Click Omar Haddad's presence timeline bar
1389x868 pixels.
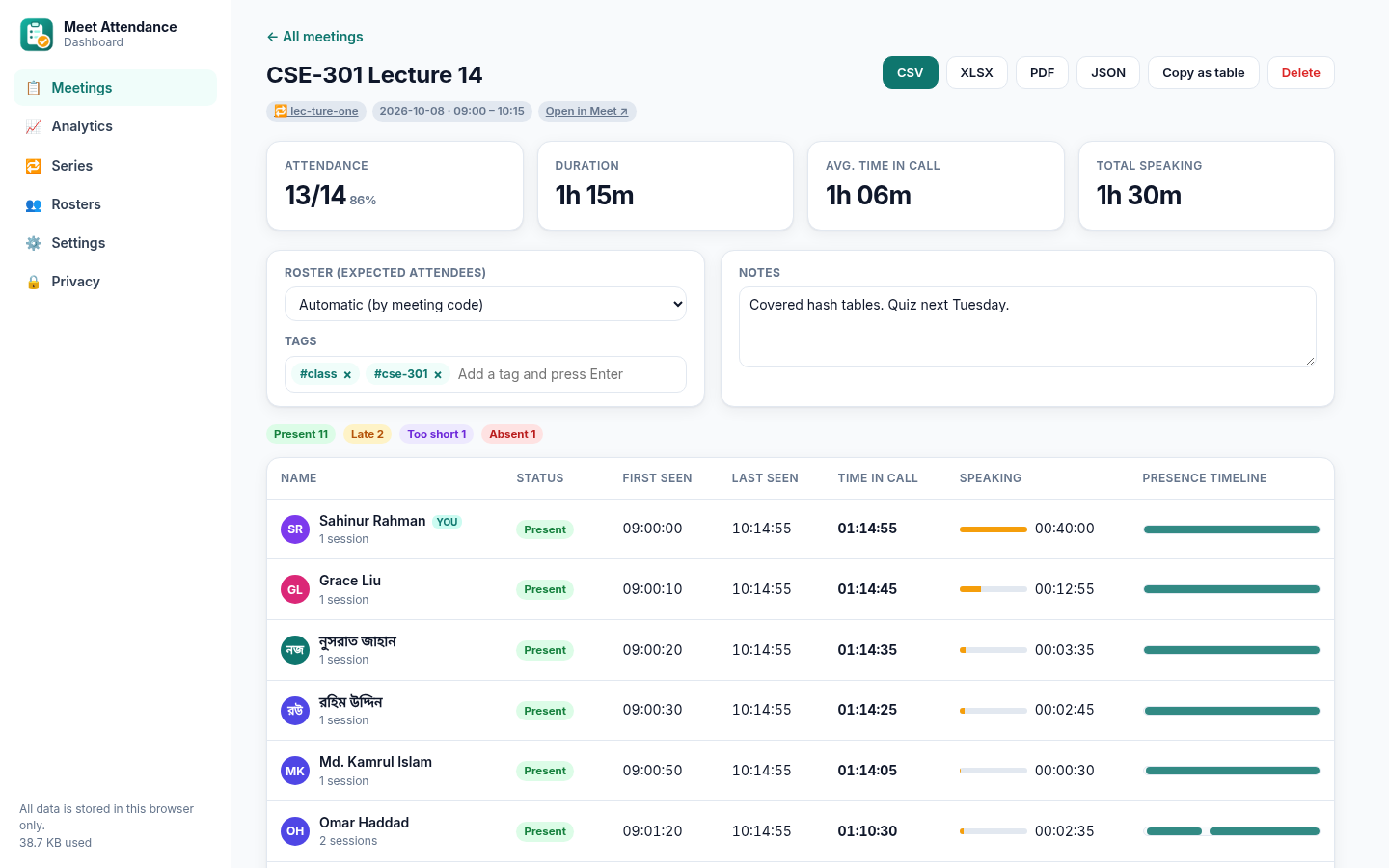(x=1232, y=831)
